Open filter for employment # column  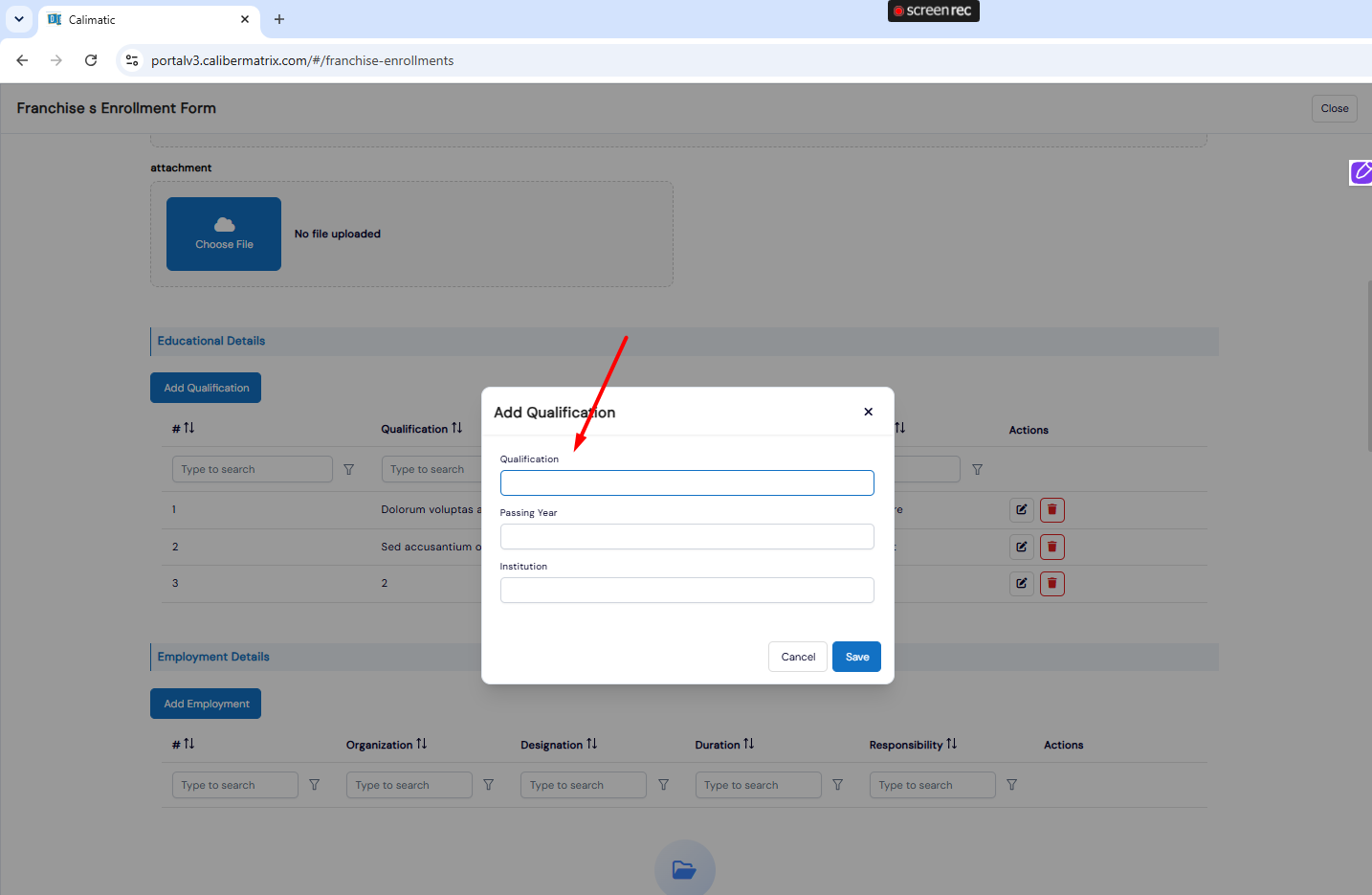pos(315,785)
